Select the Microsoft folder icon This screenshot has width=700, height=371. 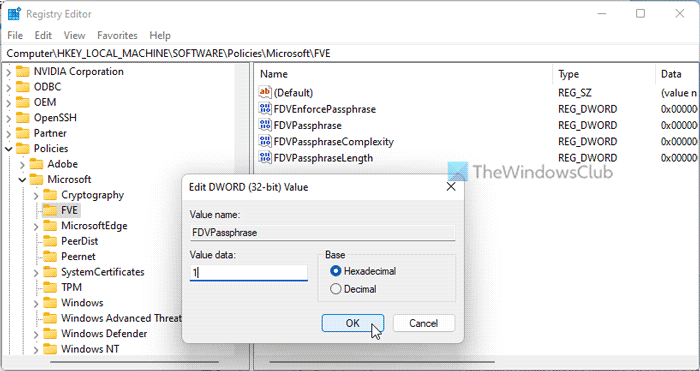36,179
